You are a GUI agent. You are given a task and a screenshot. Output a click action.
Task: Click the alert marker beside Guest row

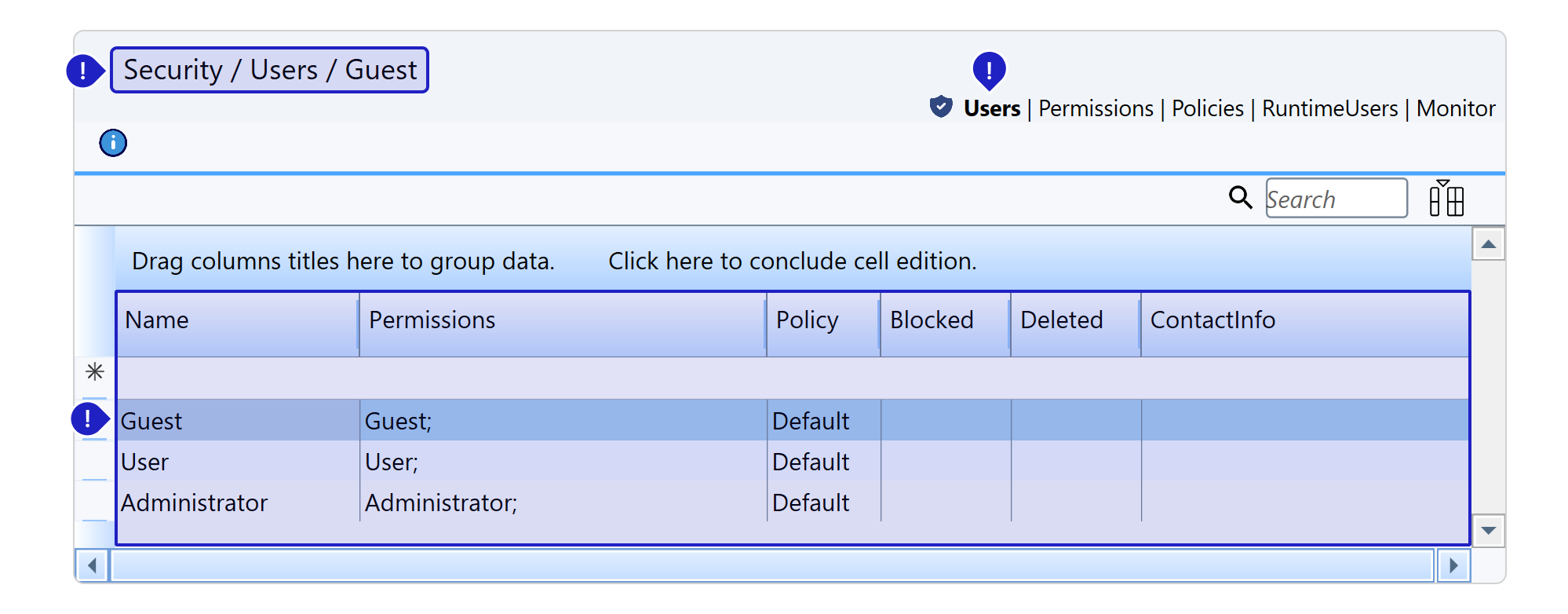(88, 419)
